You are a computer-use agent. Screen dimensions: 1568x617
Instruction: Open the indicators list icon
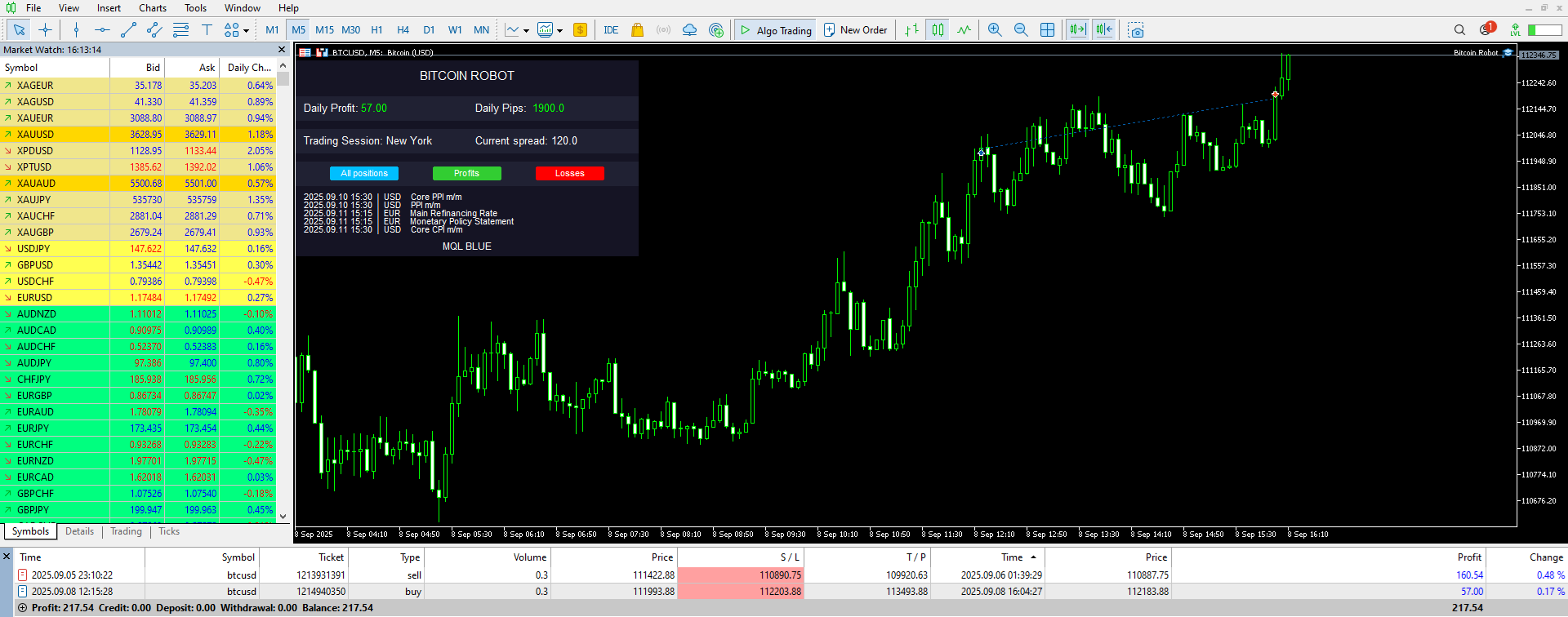pyautogui.click(x=546, y=30)
